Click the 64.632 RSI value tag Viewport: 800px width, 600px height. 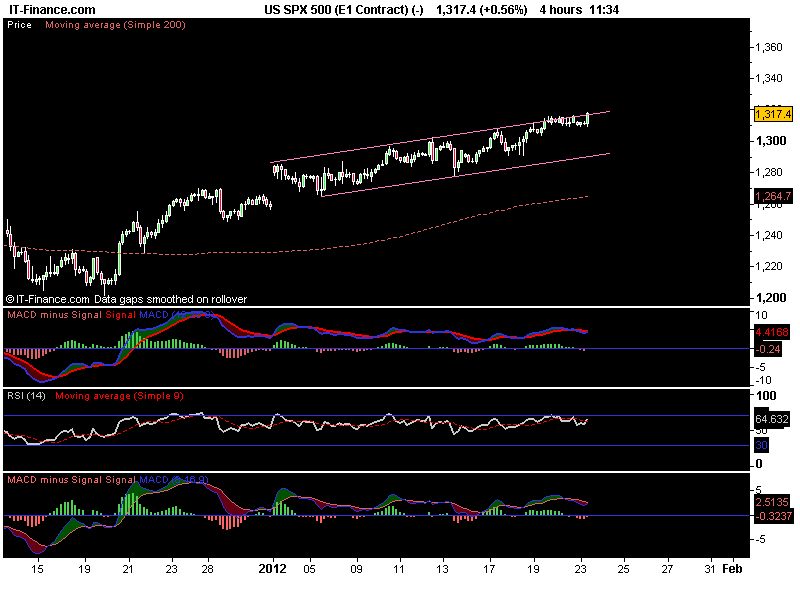click(x=771, y=419)
